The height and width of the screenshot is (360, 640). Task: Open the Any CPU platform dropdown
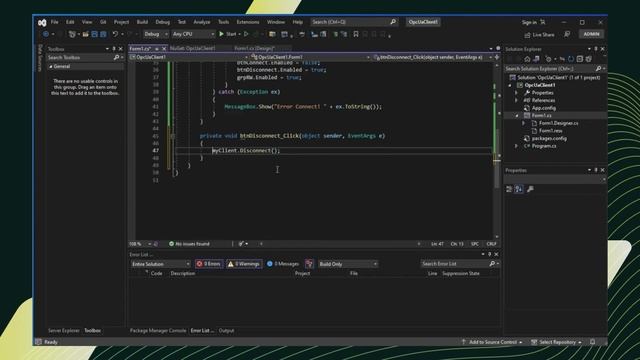point(193,34)
